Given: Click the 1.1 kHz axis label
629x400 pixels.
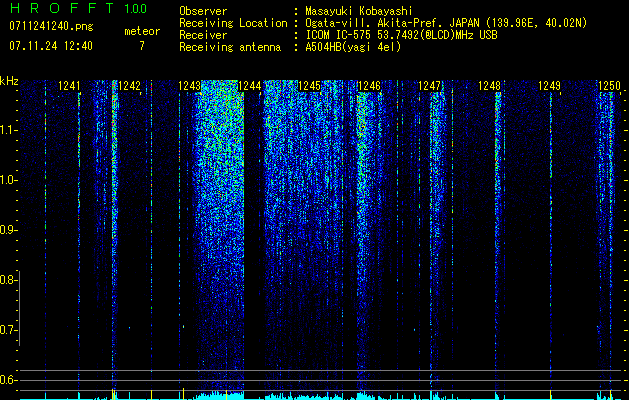Looking at the screenshot, I should click(x=7, y=130).
